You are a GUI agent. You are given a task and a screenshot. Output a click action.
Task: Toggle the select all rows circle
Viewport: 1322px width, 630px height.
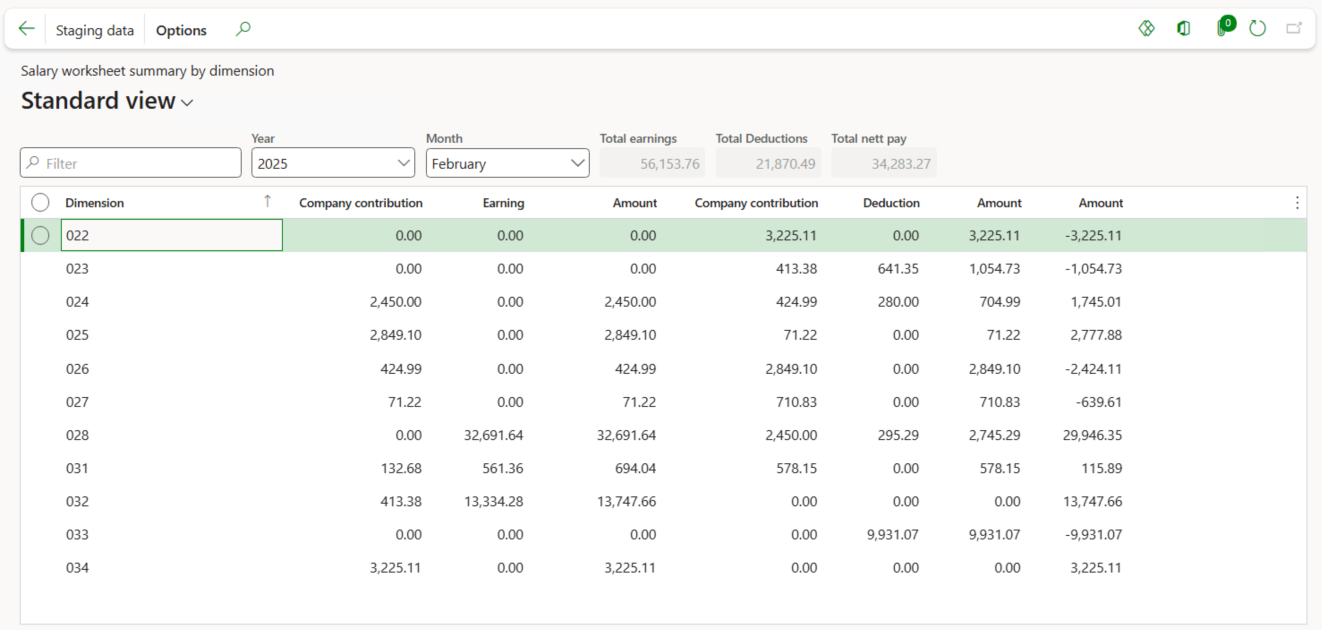[x=40, y=203]
